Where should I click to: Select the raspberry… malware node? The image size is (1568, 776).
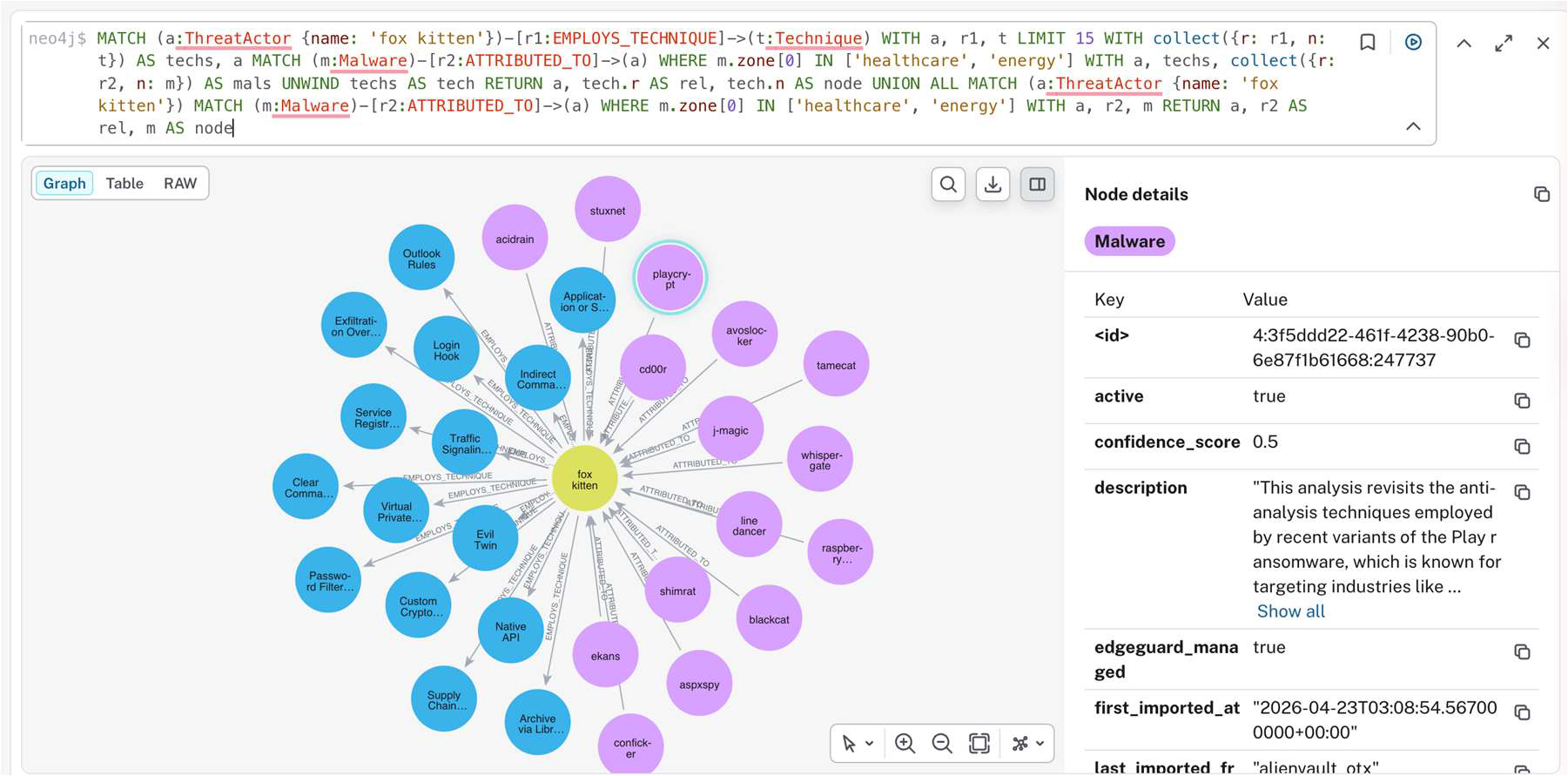pyautogui.click(x=840, y=552)
